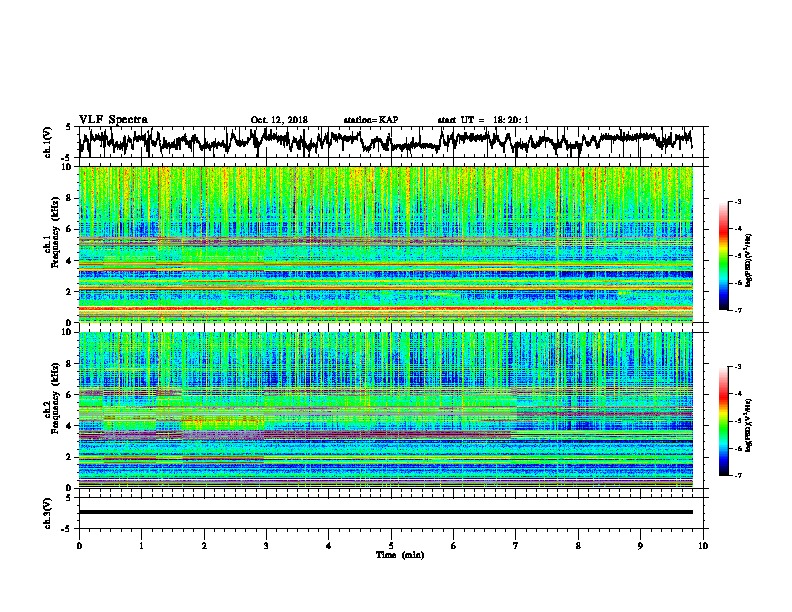This screenshot has width=792, height=612.
Task: Click the ch.2 spectrogram color scale bar
Action: (x=724, y=421)
